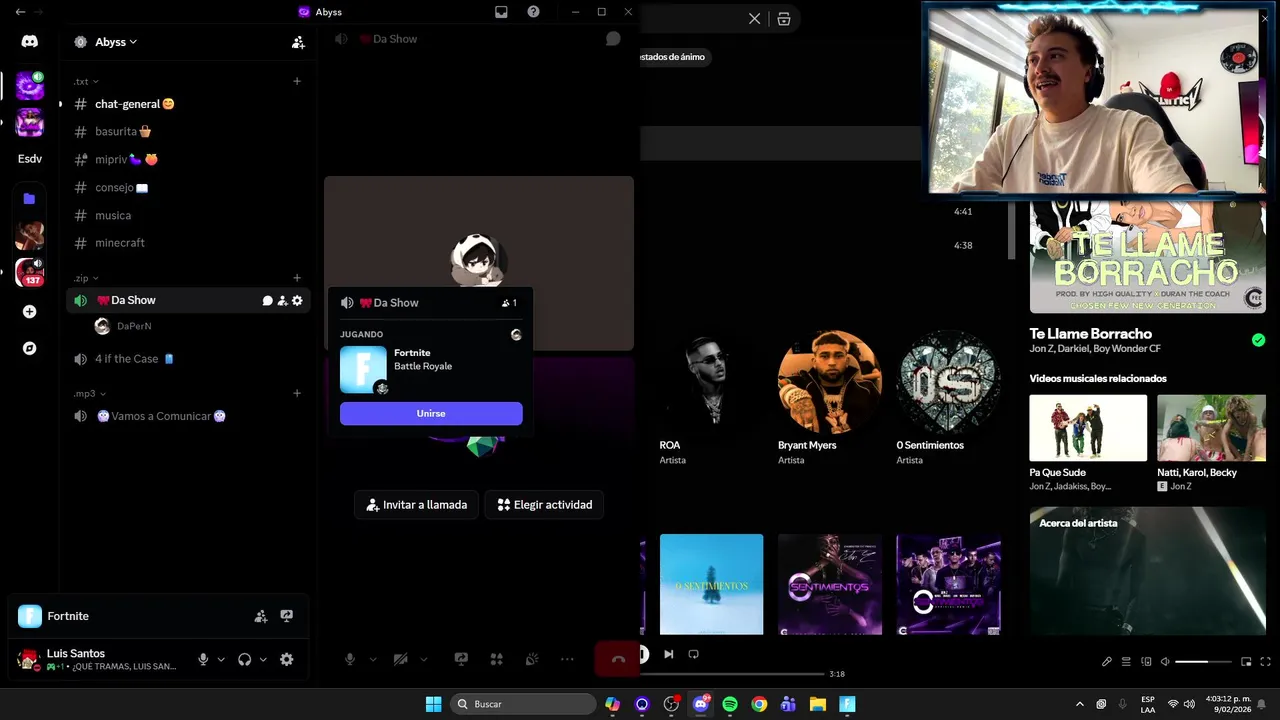Enter Spotify full screen mode

[x=1266, y=662]
